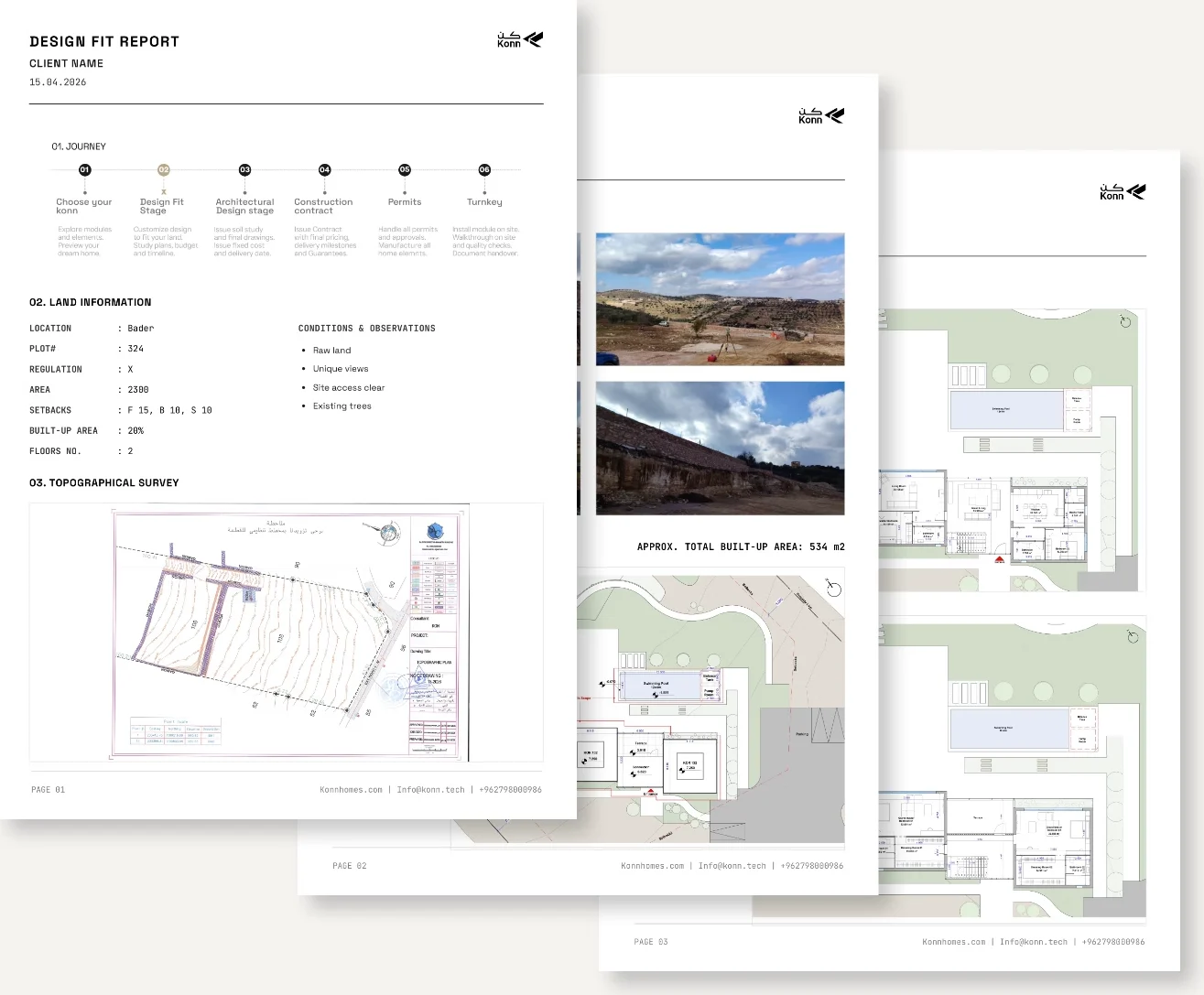Open the upper floor plan on page 03

[x=1013, y=449]
